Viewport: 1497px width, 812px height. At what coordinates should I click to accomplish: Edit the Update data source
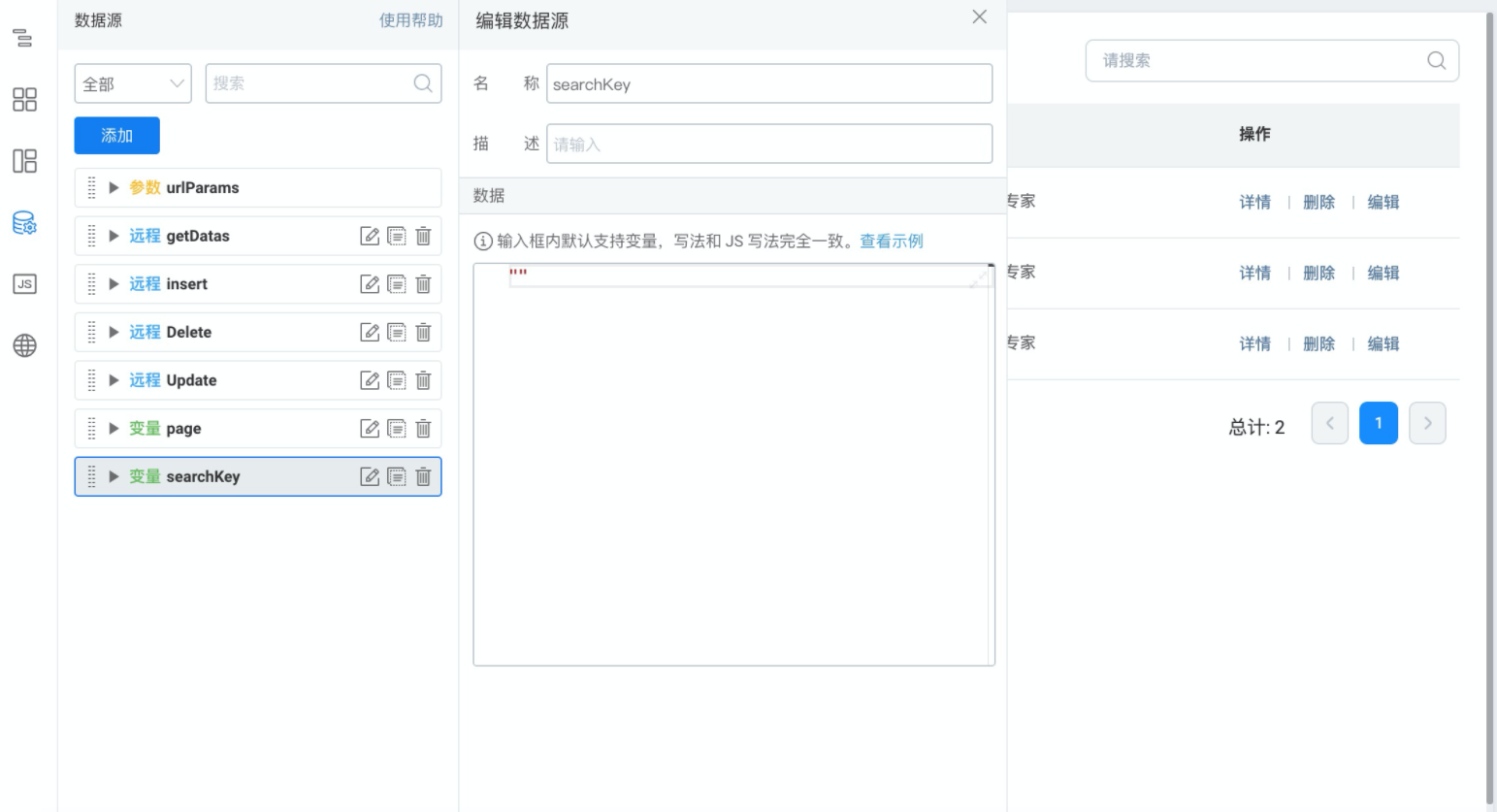pyautogui.click(x=370, y=380)
